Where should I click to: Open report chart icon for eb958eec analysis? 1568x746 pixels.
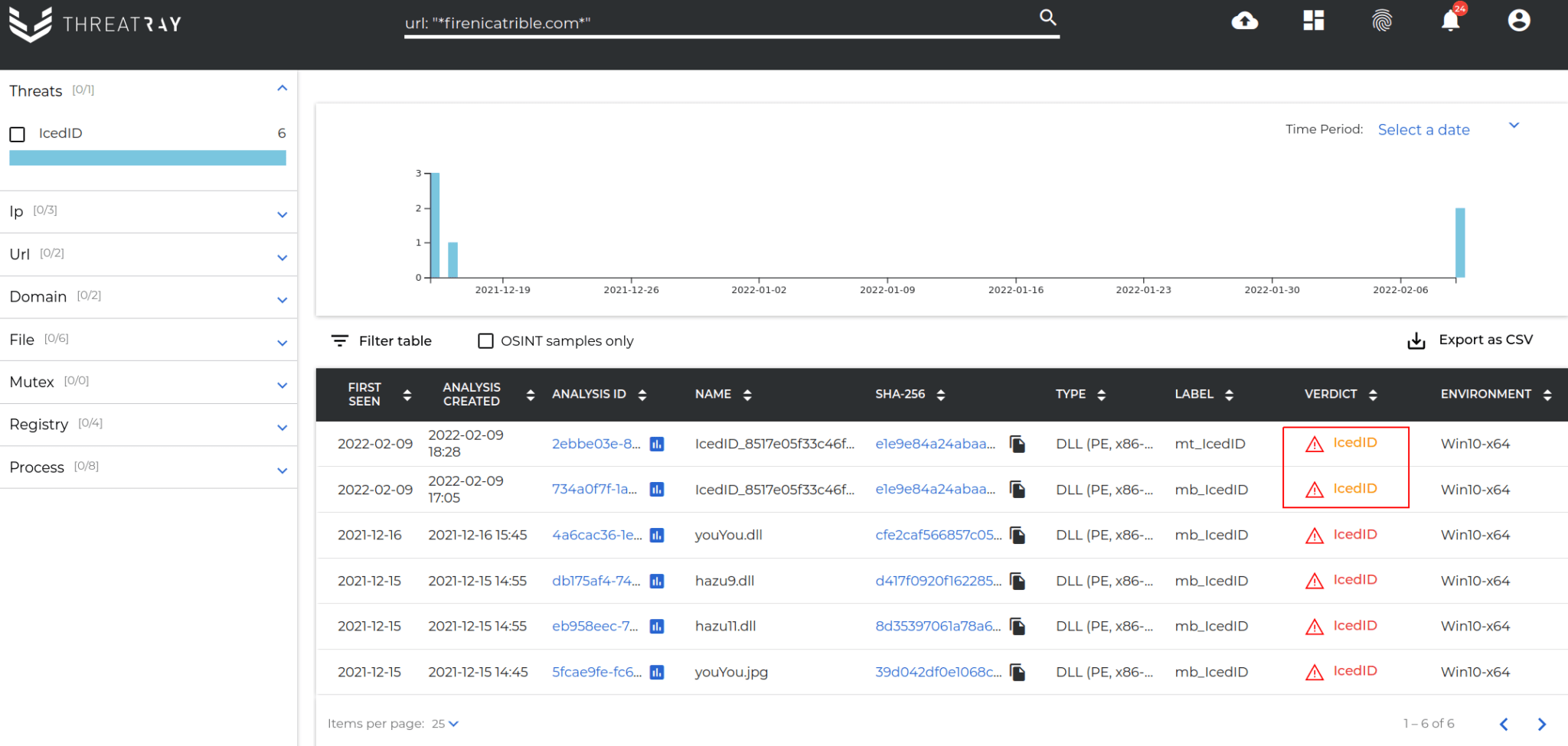click(x=657, y=626)
